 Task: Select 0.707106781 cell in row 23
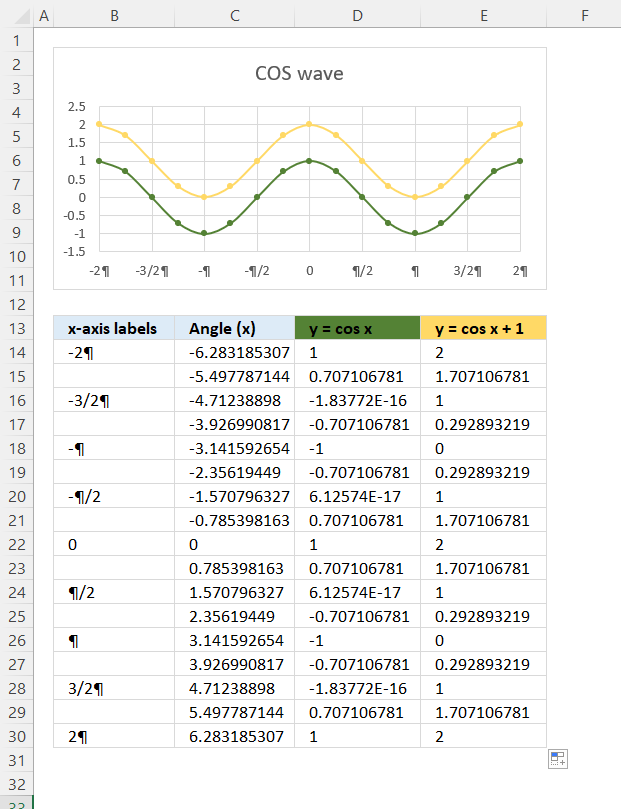tap(357, 568)
